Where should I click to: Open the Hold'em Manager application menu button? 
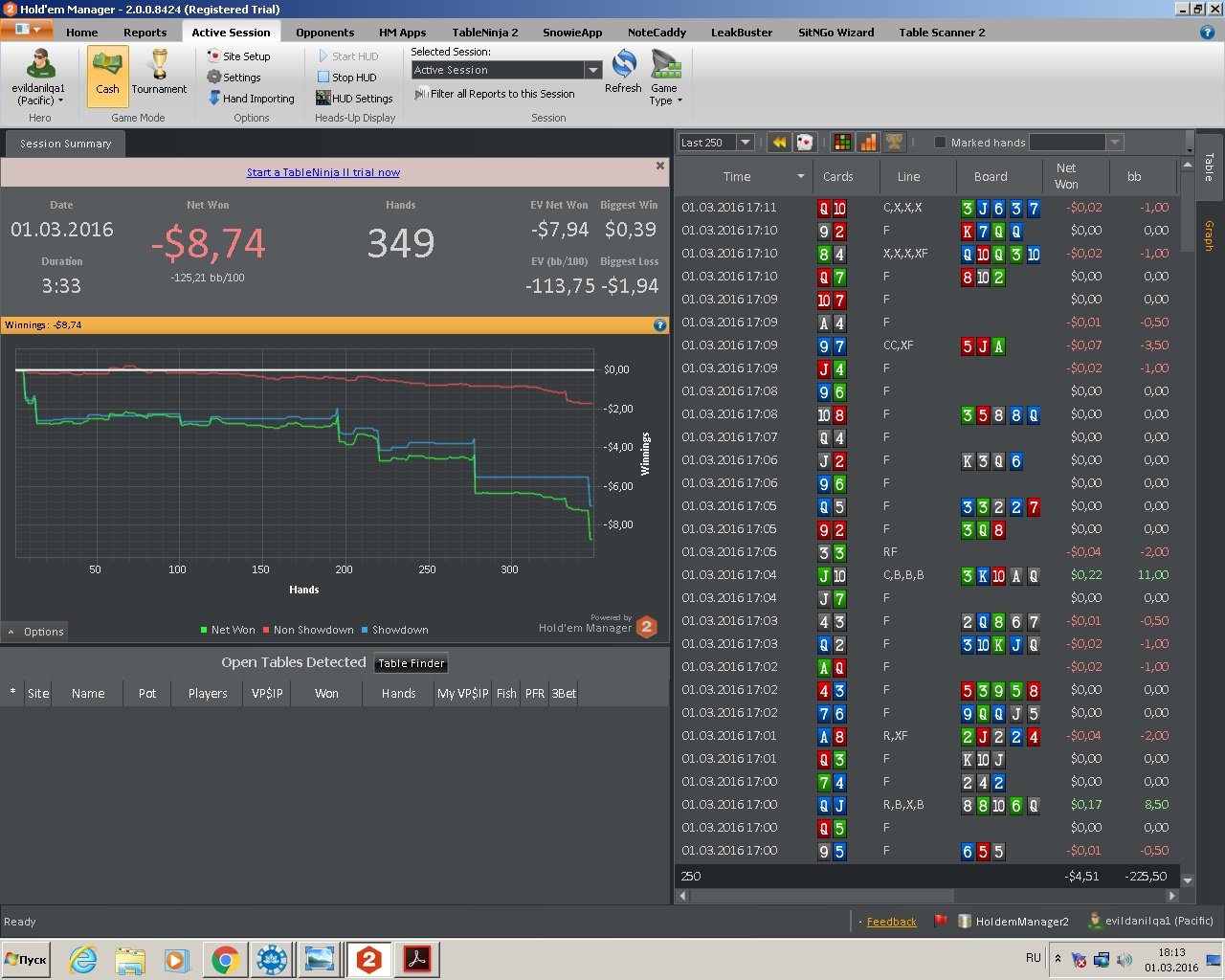tap(26, 31)
